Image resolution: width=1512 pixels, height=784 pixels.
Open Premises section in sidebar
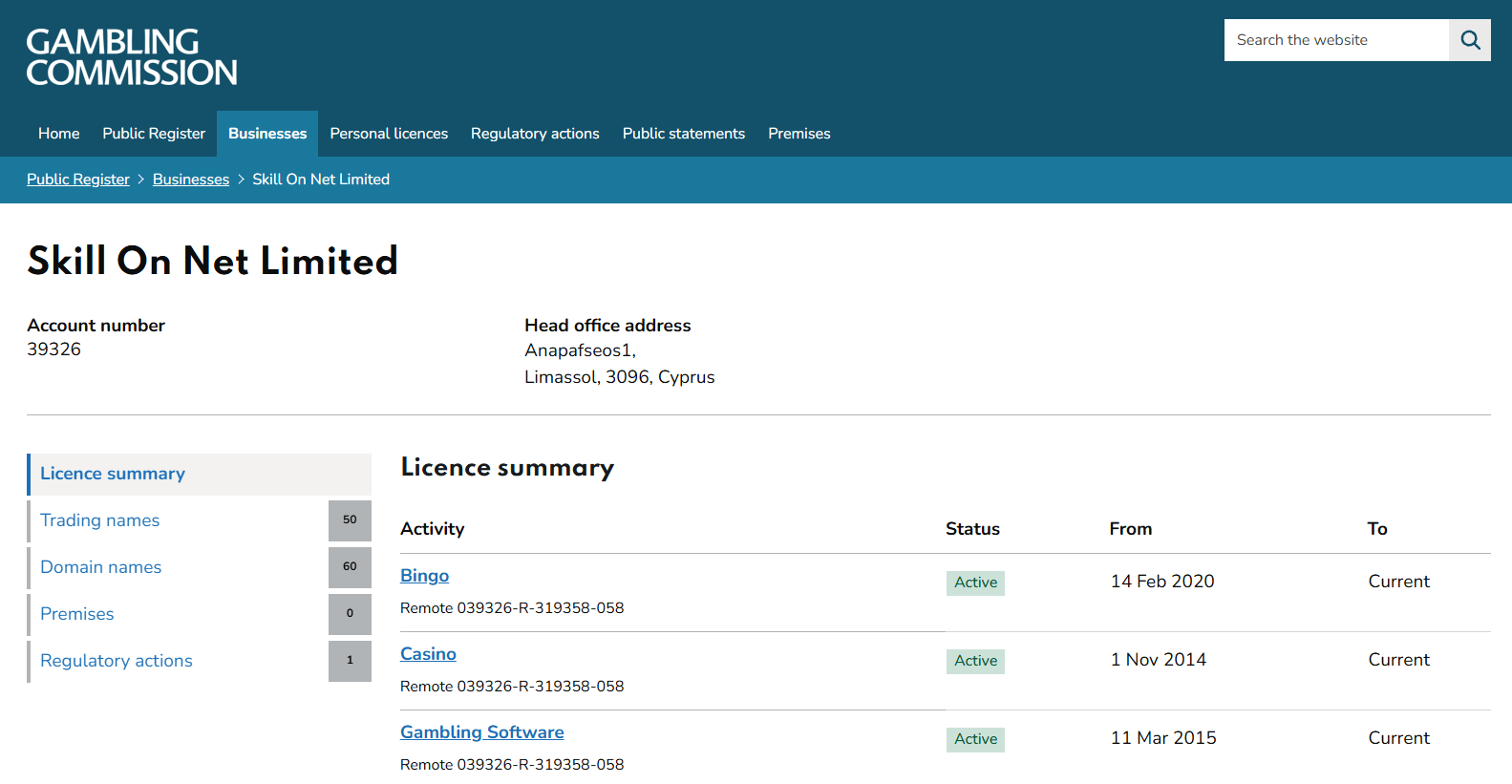coord(77,614)
